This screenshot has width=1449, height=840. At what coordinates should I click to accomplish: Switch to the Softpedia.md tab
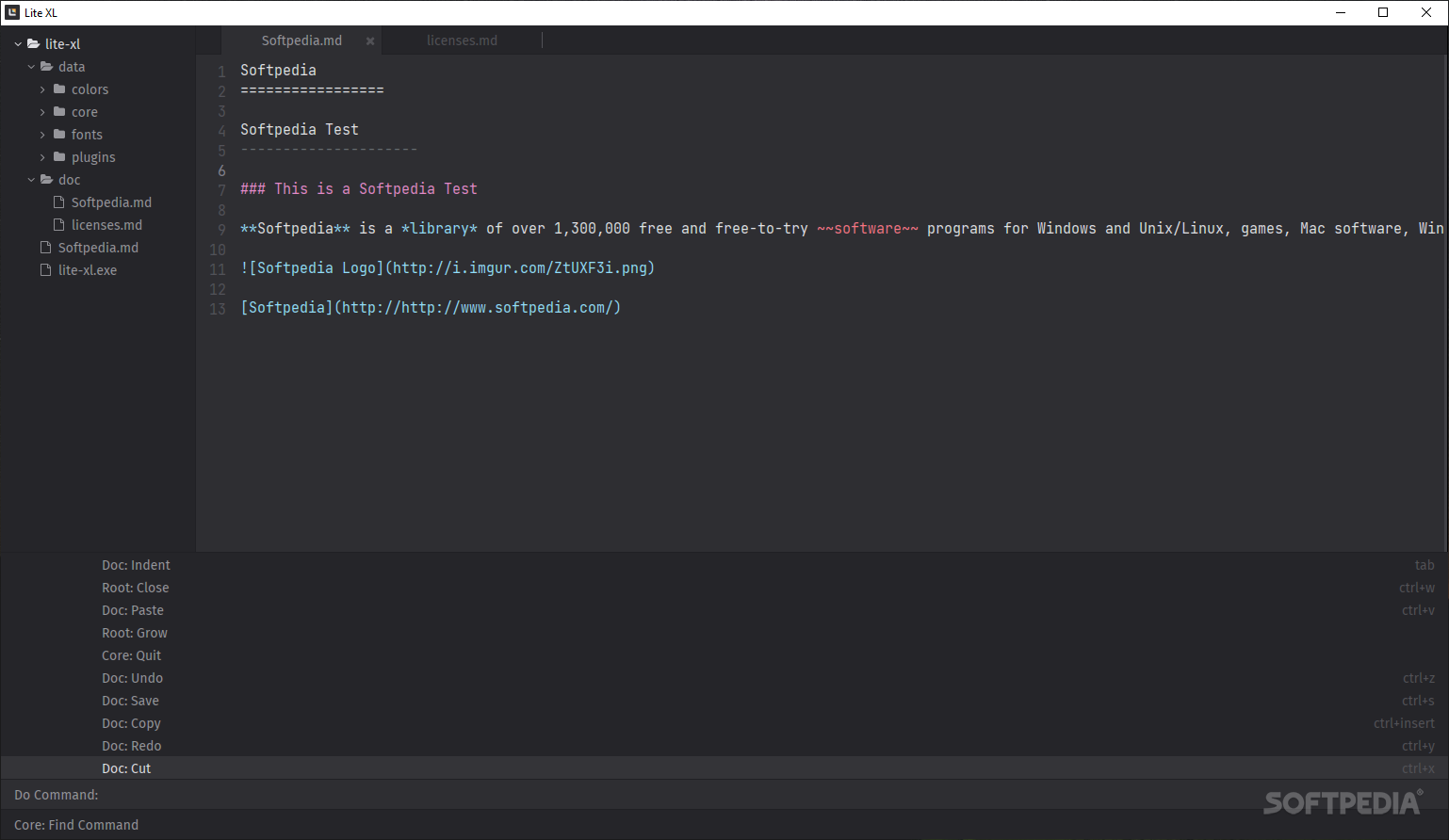tap(301, 40)
